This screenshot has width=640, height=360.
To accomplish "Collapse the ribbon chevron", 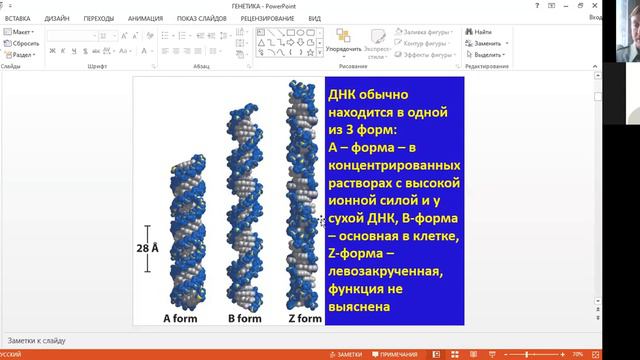I will pos(595,66).
